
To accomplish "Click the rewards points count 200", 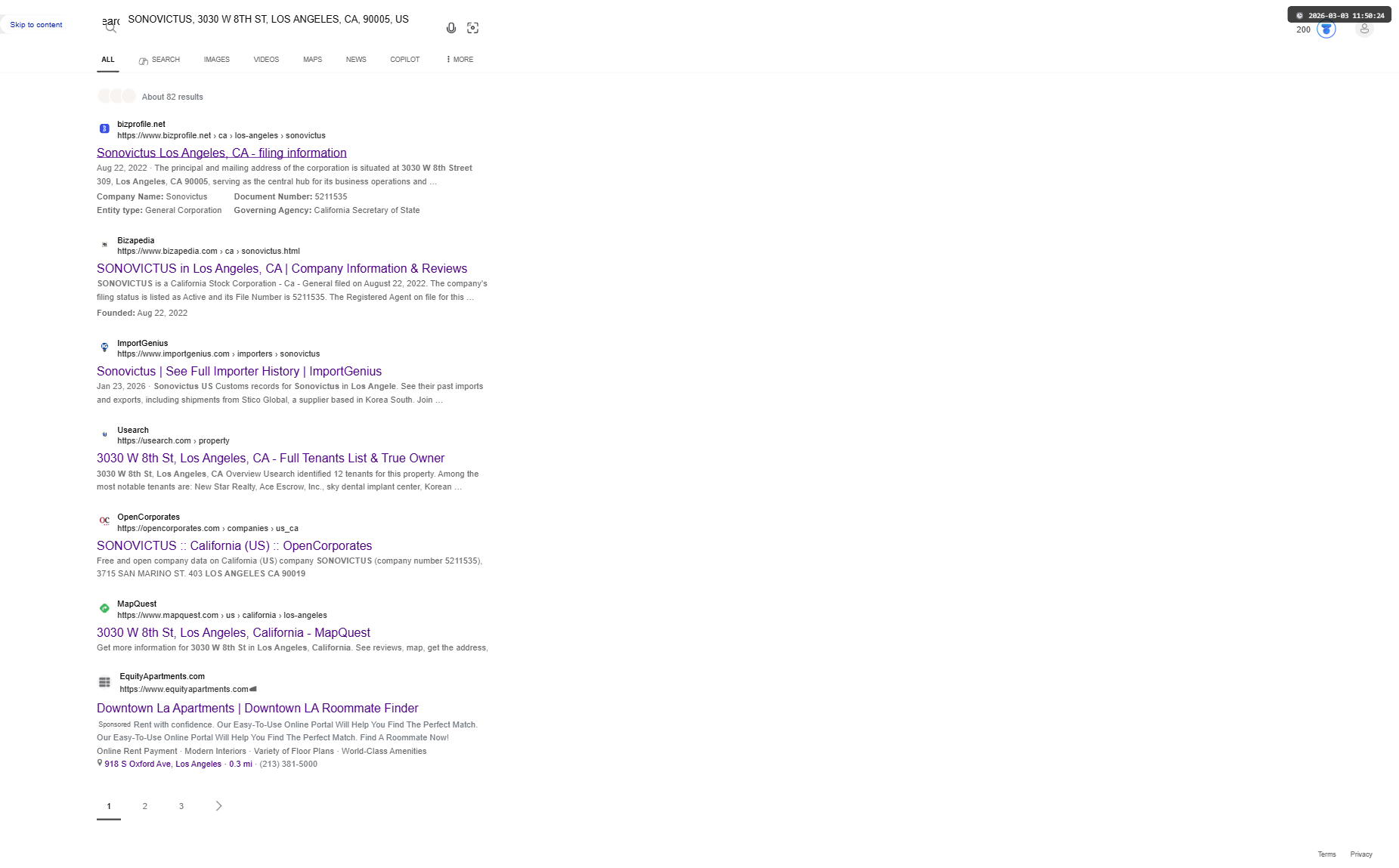I will tap(1303, 30).
